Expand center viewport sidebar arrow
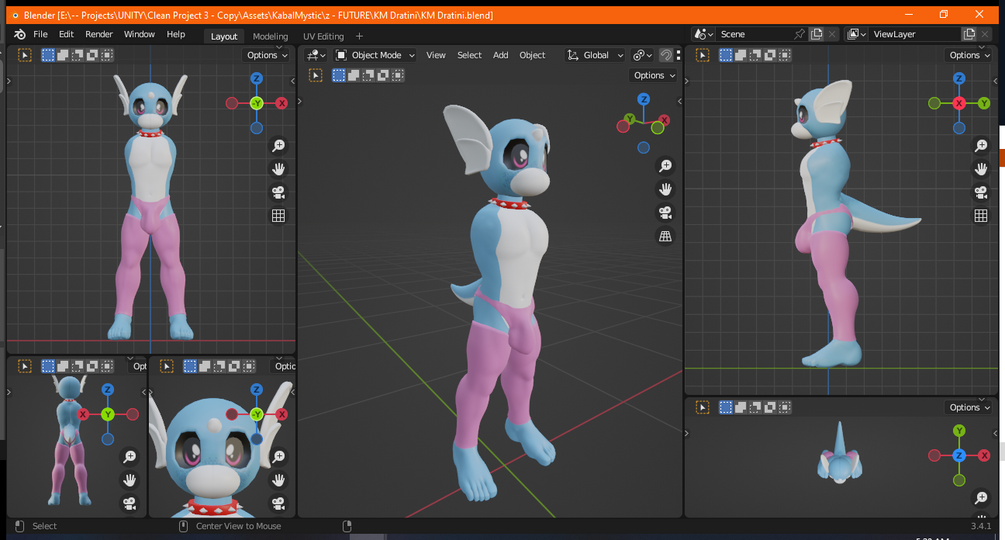 click(x=679, y=101)
